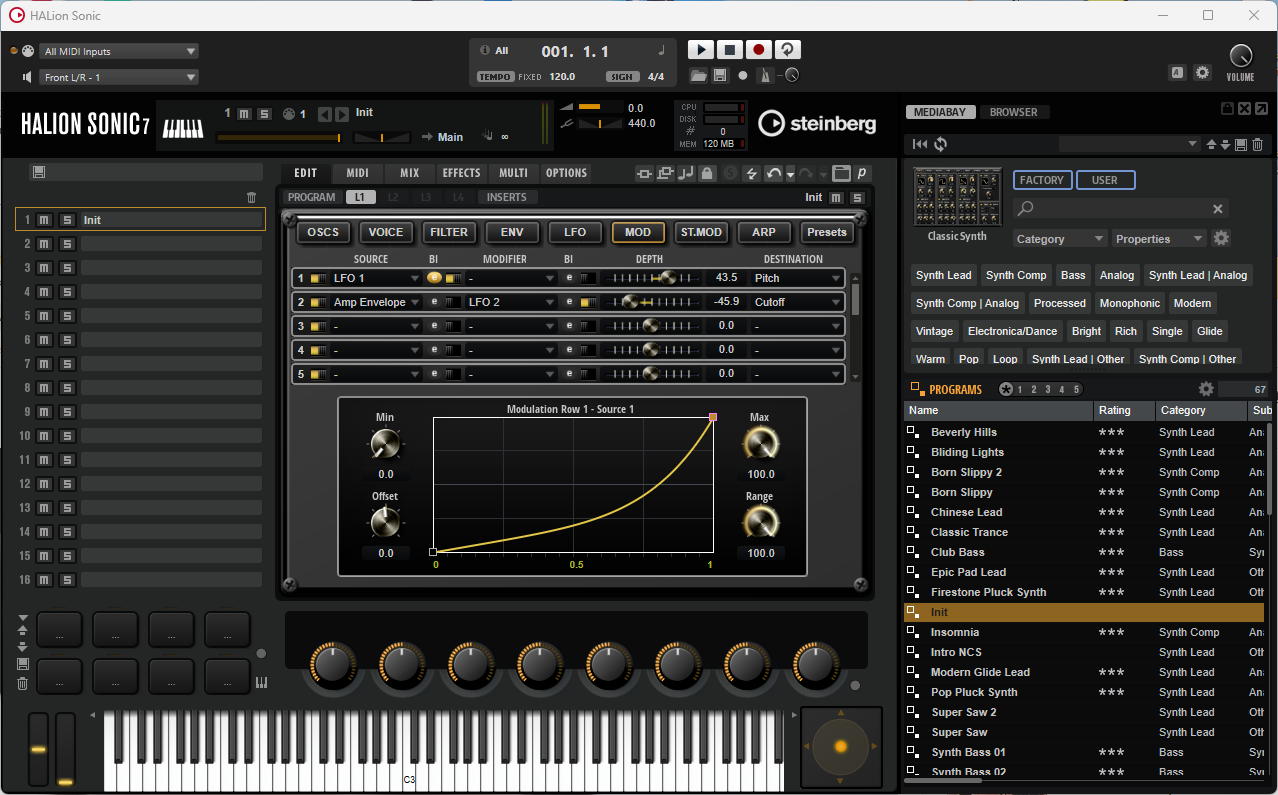The height and width of the screenshot is (795, 1278).
Task: Clear the MediaBay search with the X
Action: pyautogui.click(x=1218, y=209)
